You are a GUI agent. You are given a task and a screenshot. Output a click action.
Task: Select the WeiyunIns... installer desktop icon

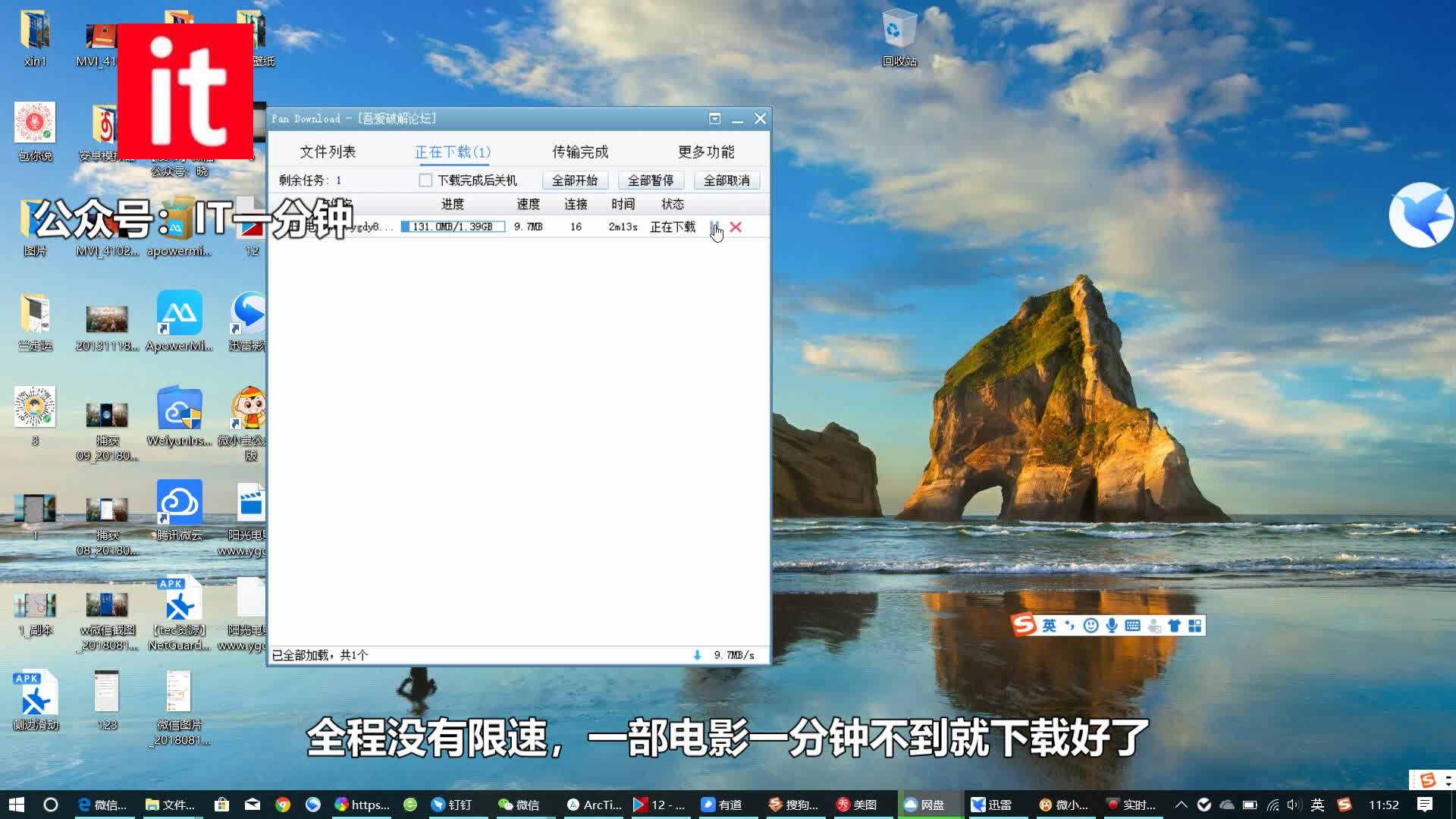pos(179,417)
